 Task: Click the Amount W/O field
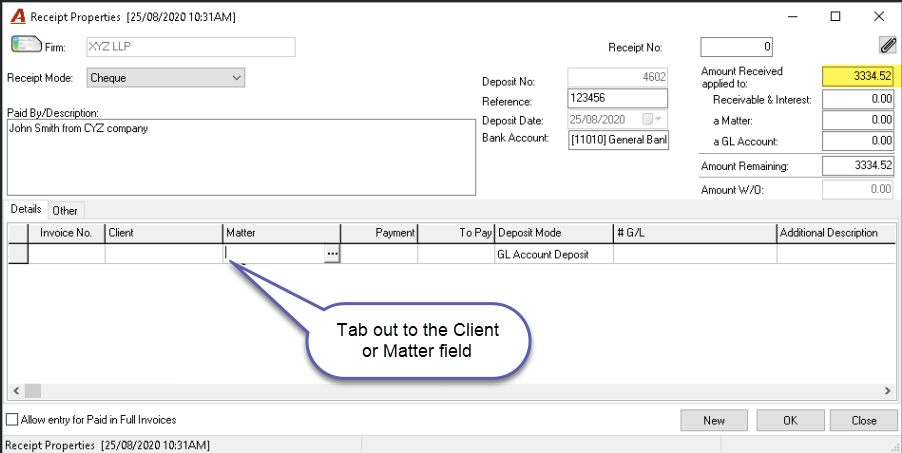click(858, 189)
